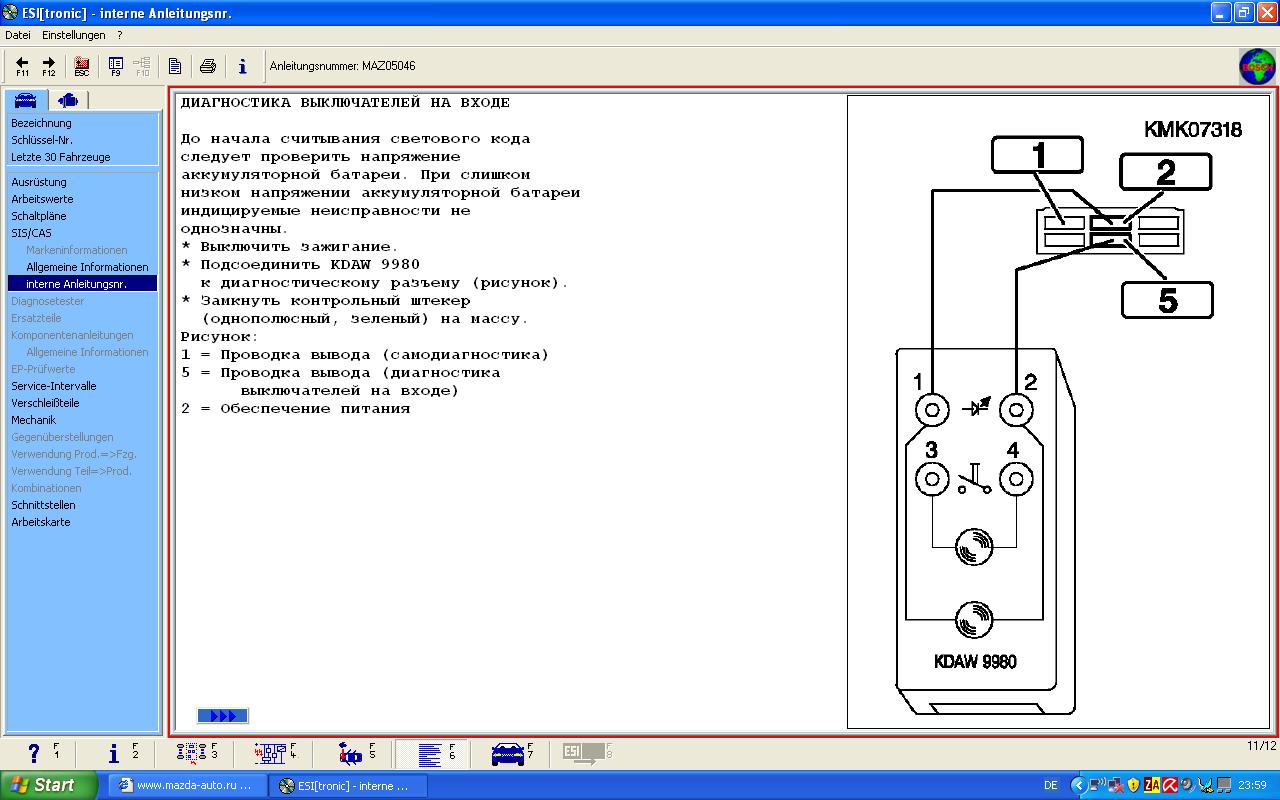
Task: Click the F1 help question mark icon
Action: 34,753
